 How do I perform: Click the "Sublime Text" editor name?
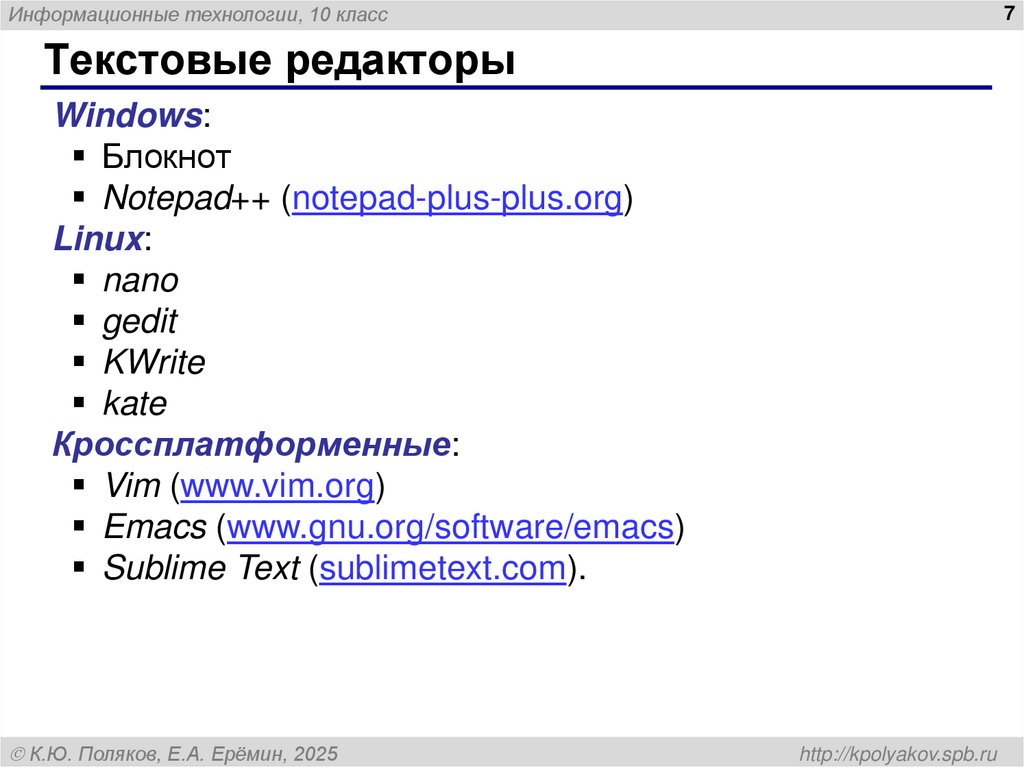pyautogui.click(x=202, y=568)
